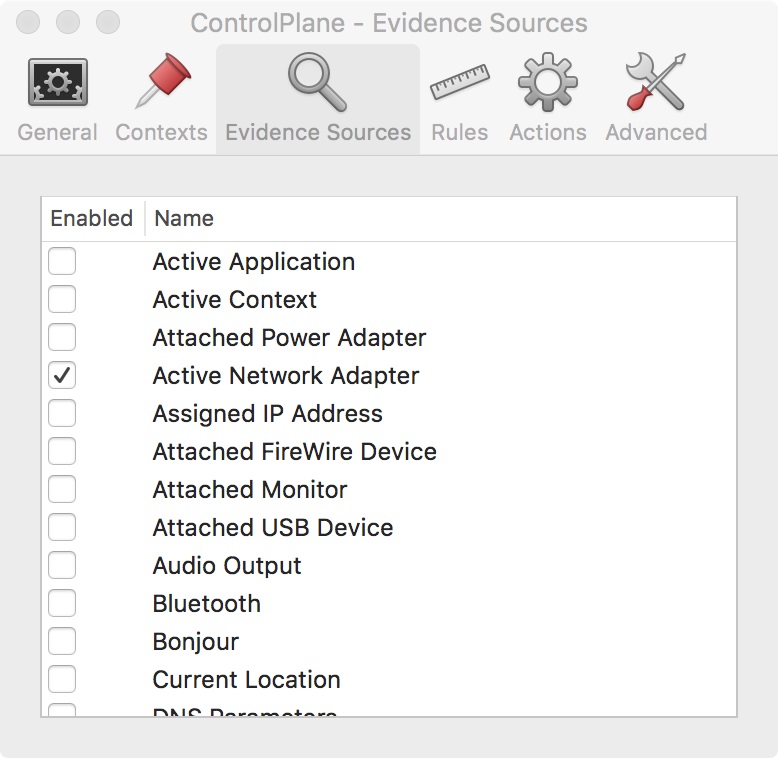Switch to the Actions tab label
Screen dimensions: 778x758
(x=548, y=132)
